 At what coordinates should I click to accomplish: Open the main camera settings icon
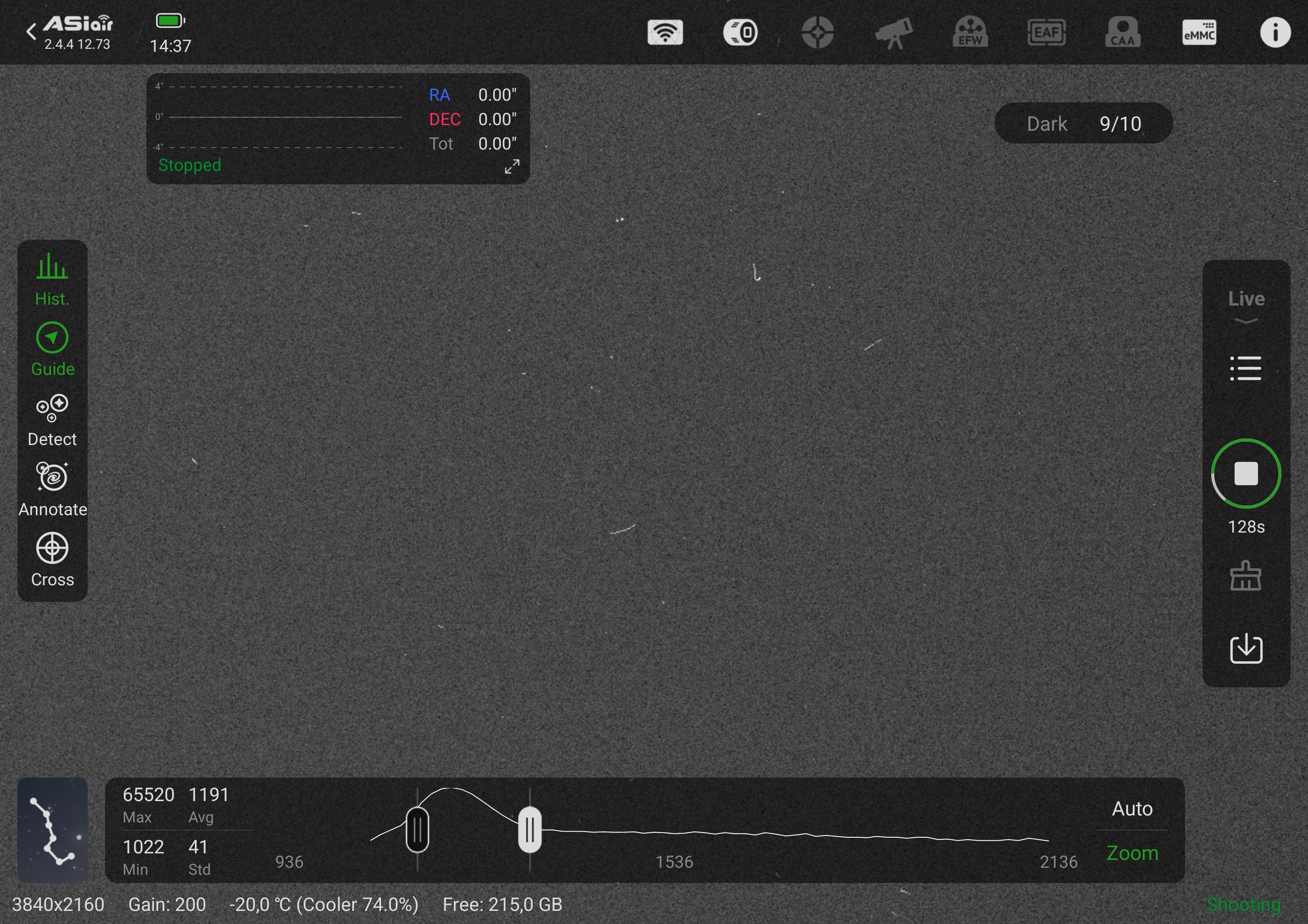point(741,32)
